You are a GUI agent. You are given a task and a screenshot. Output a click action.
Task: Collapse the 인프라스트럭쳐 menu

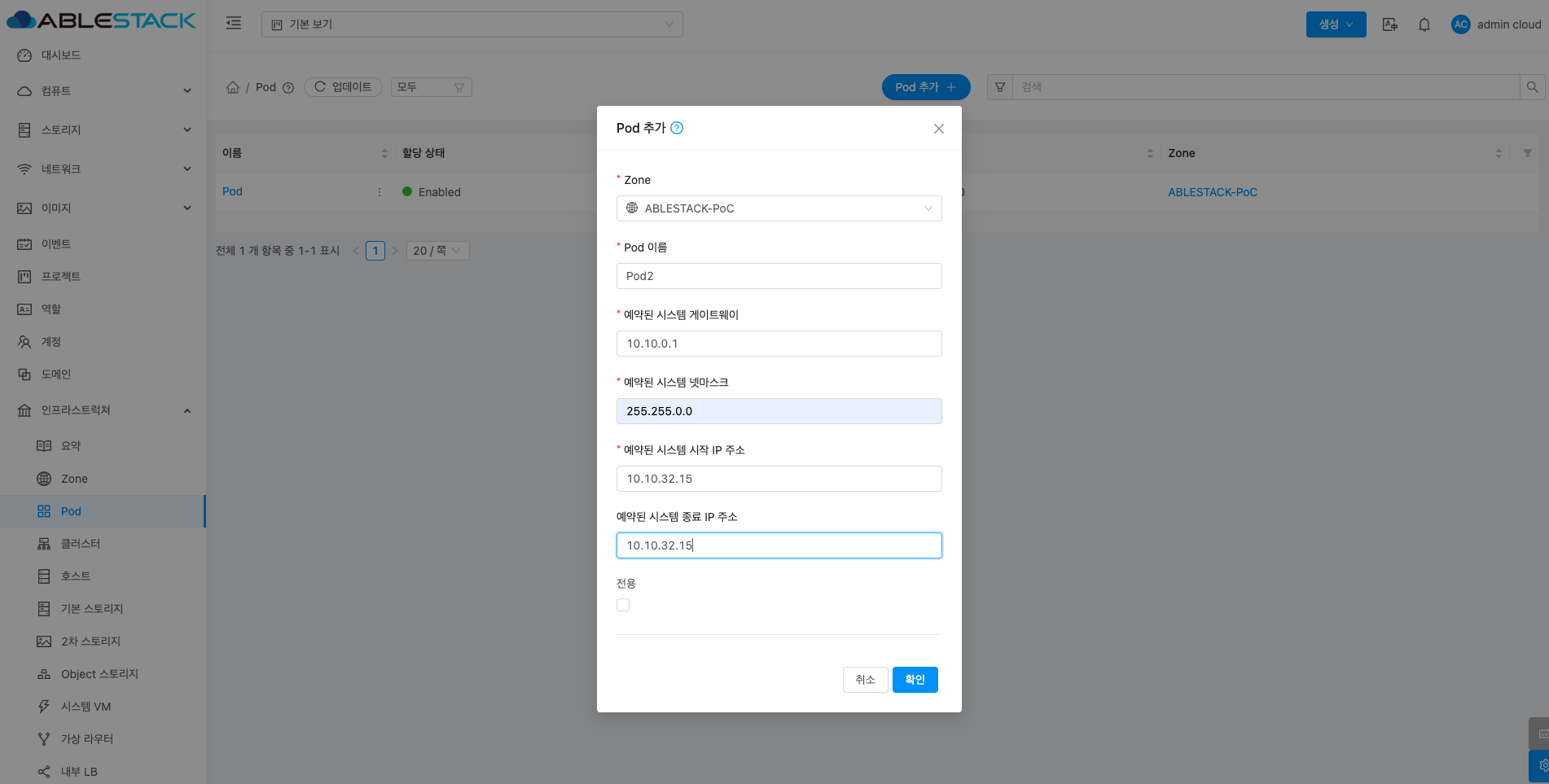click(x=103, y=410)
